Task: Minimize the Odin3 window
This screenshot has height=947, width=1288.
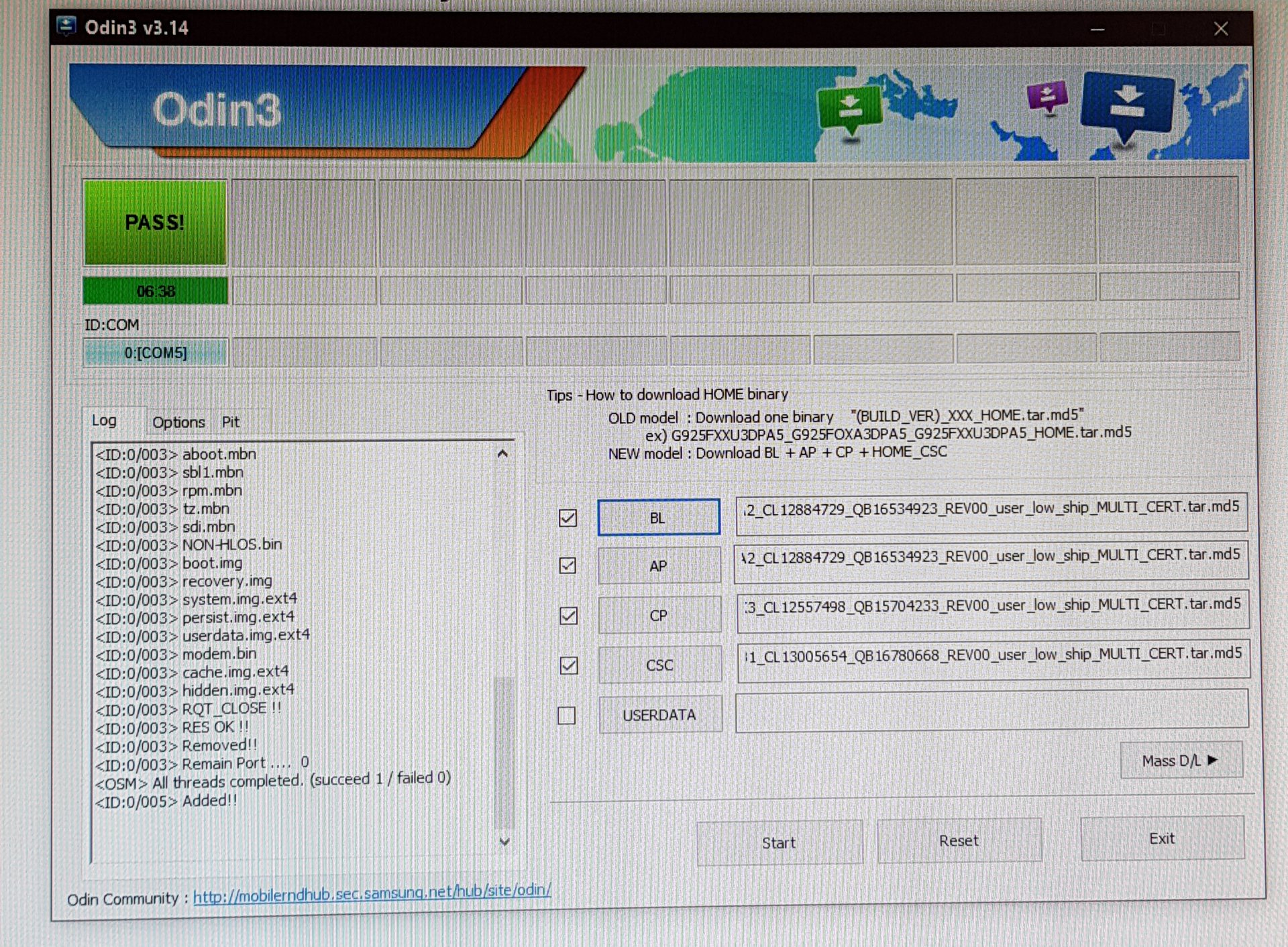Action: pos(1097,29)
